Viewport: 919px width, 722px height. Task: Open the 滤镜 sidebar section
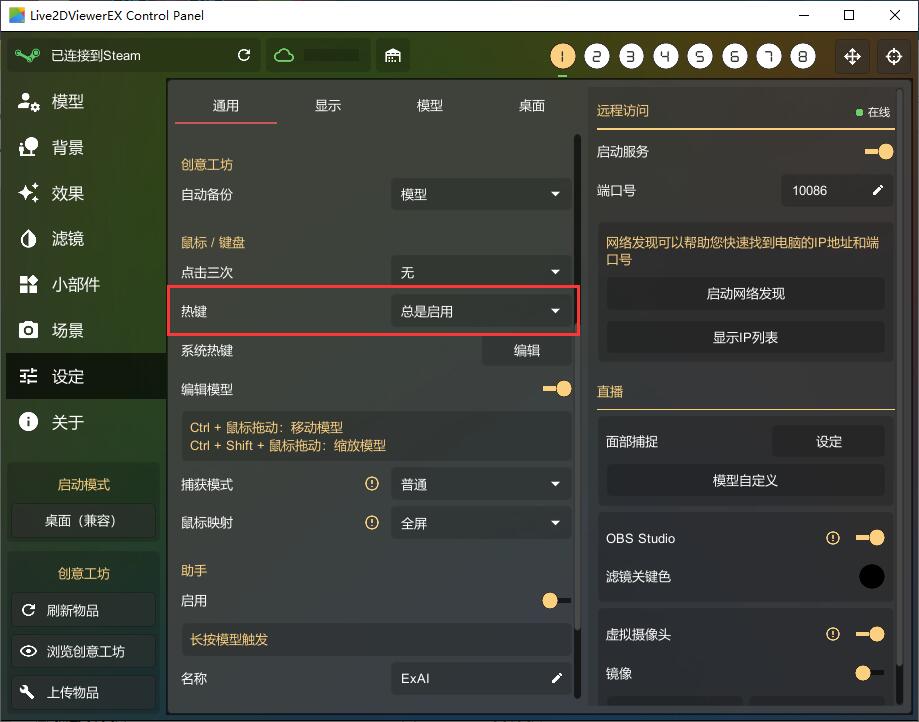click(x=86, y=239)
